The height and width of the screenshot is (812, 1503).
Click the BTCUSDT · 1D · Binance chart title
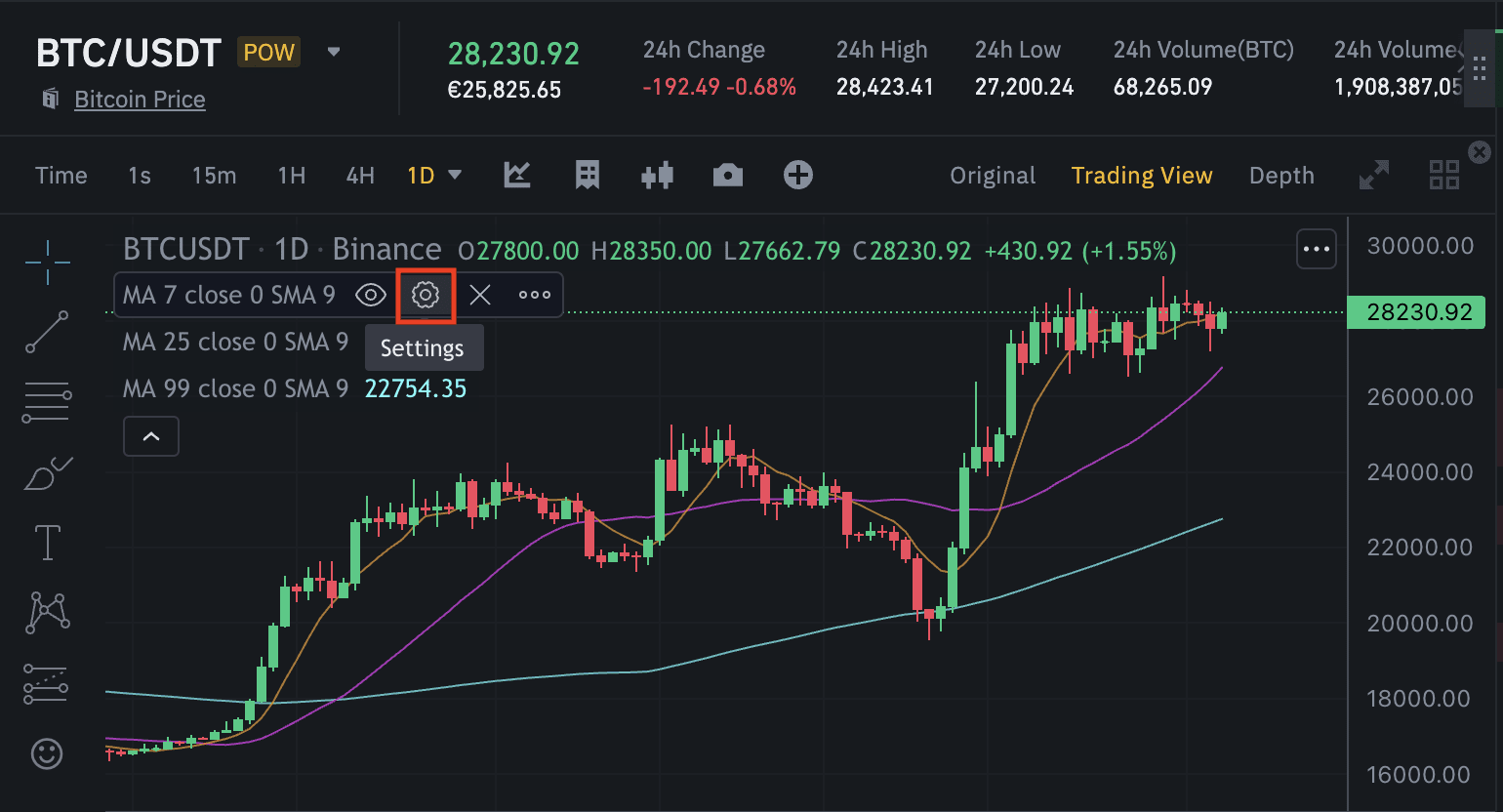pyautogui.click(x=282, y=250)
